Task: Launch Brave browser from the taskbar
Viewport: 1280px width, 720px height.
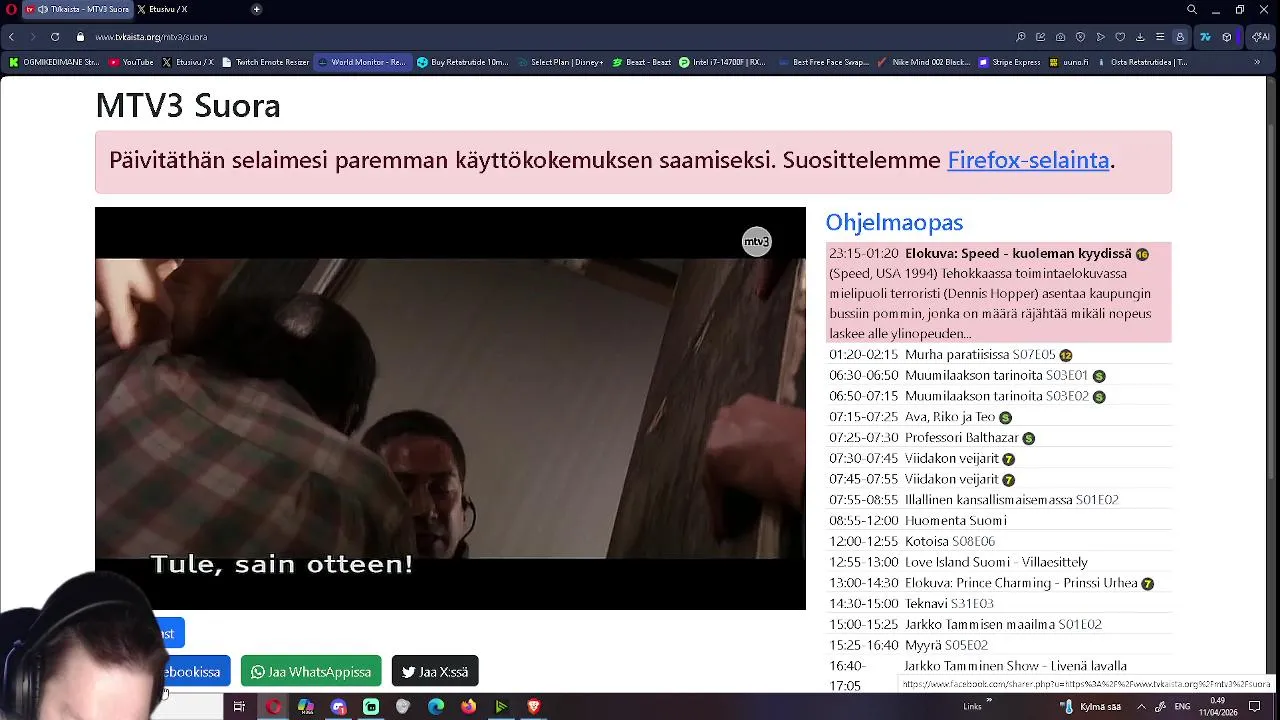Action: point(534,707)
